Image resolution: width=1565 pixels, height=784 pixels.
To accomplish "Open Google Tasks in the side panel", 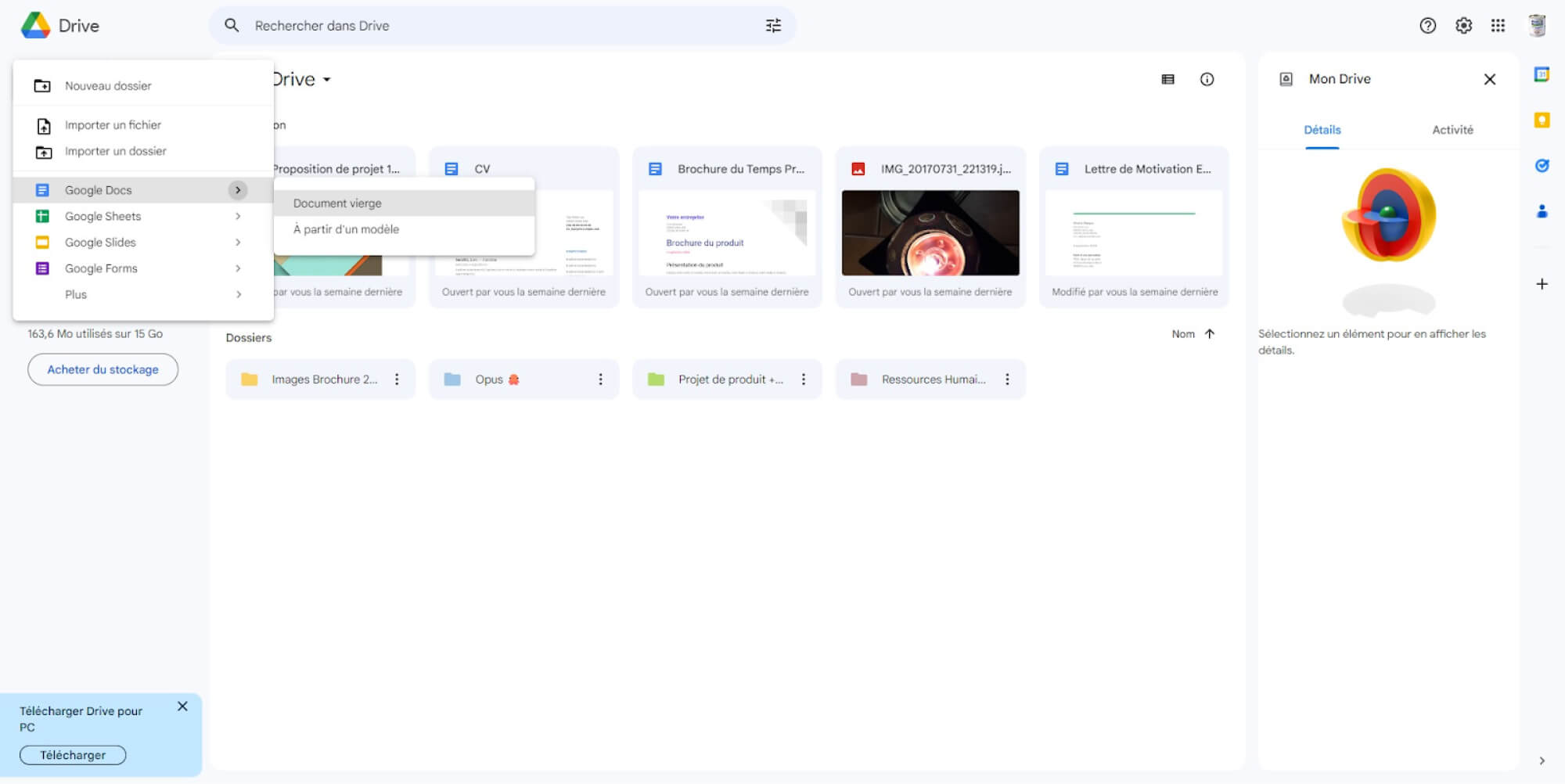I will click(x=1542, y=165).
